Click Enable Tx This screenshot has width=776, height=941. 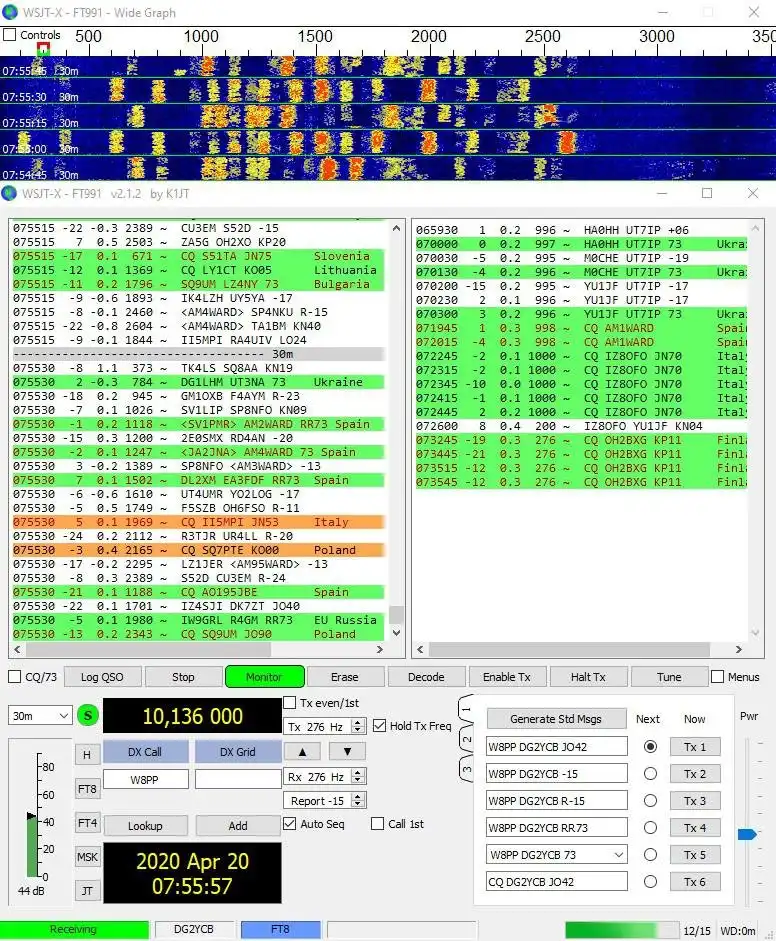pos(507,677)
